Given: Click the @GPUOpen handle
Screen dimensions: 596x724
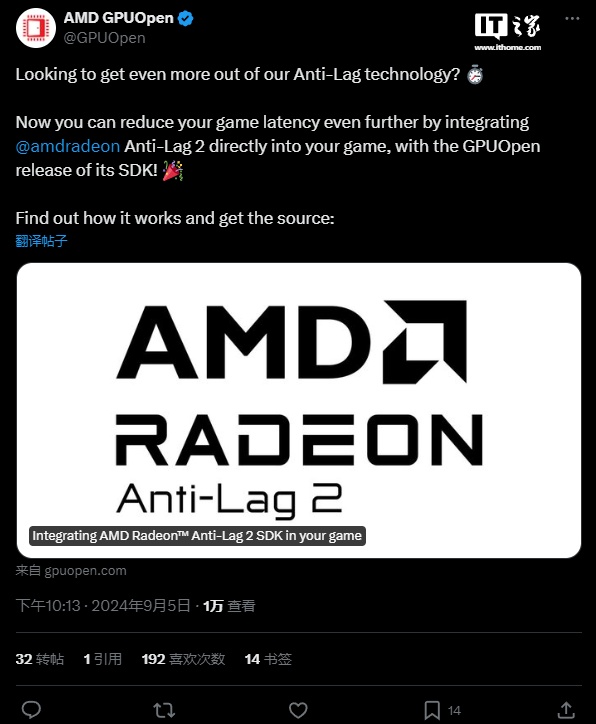Looking at the screenshot, I should pos(104,38).
